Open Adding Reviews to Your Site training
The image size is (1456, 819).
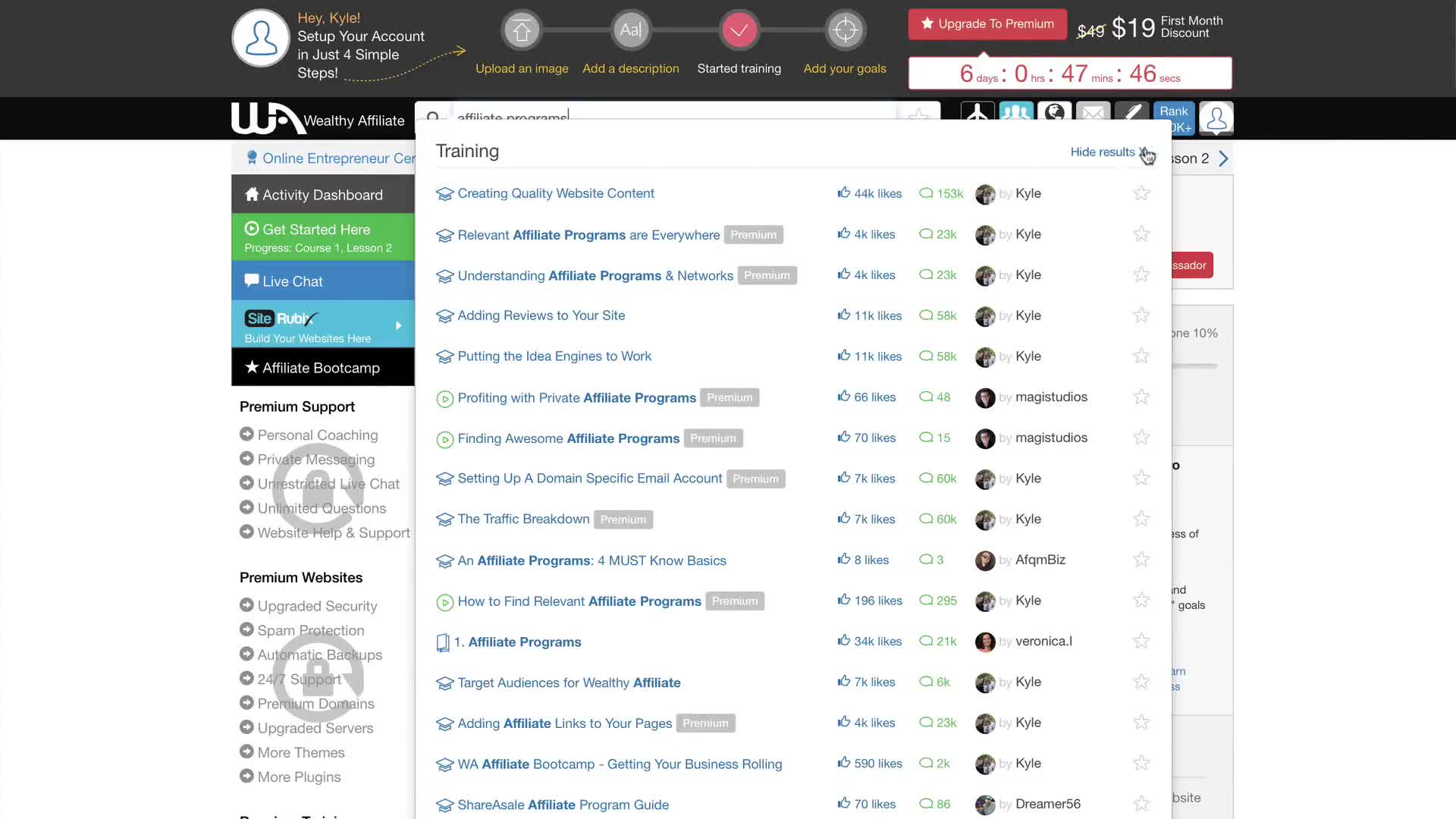point(541,315)
